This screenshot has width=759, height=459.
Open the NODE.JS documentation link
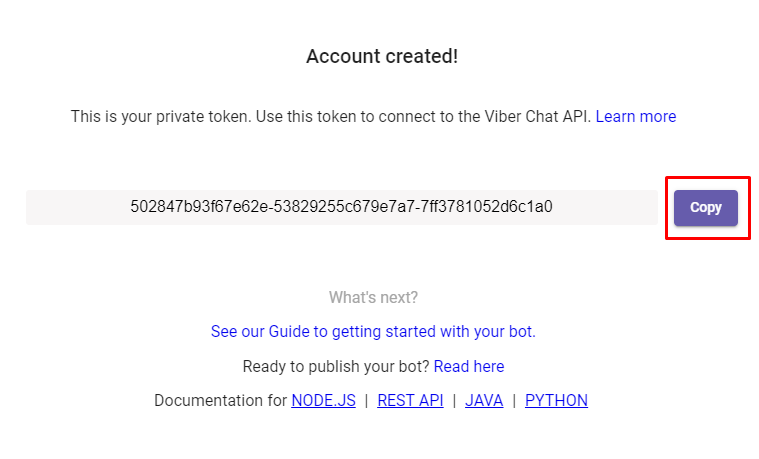click(x=323, y=401)
